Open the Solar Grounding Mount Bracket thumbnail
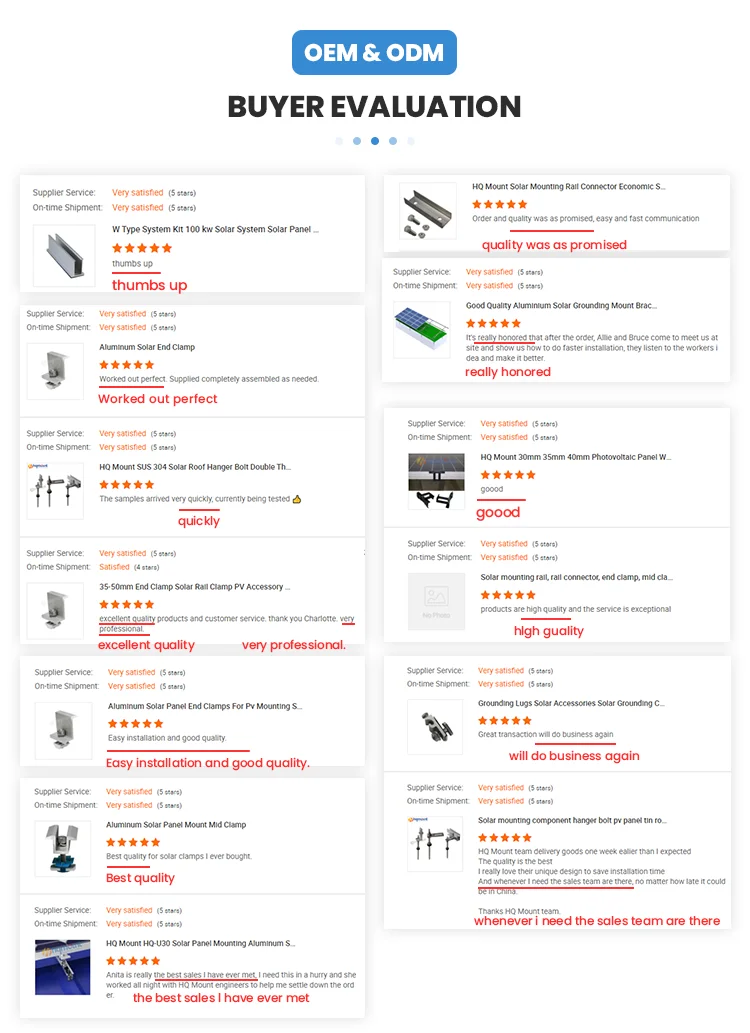 422,331
